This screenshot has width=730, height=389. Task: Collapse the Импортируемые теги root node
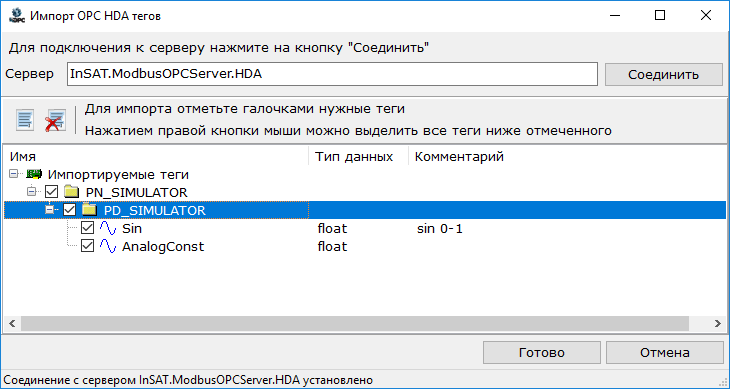click(14, 174)
